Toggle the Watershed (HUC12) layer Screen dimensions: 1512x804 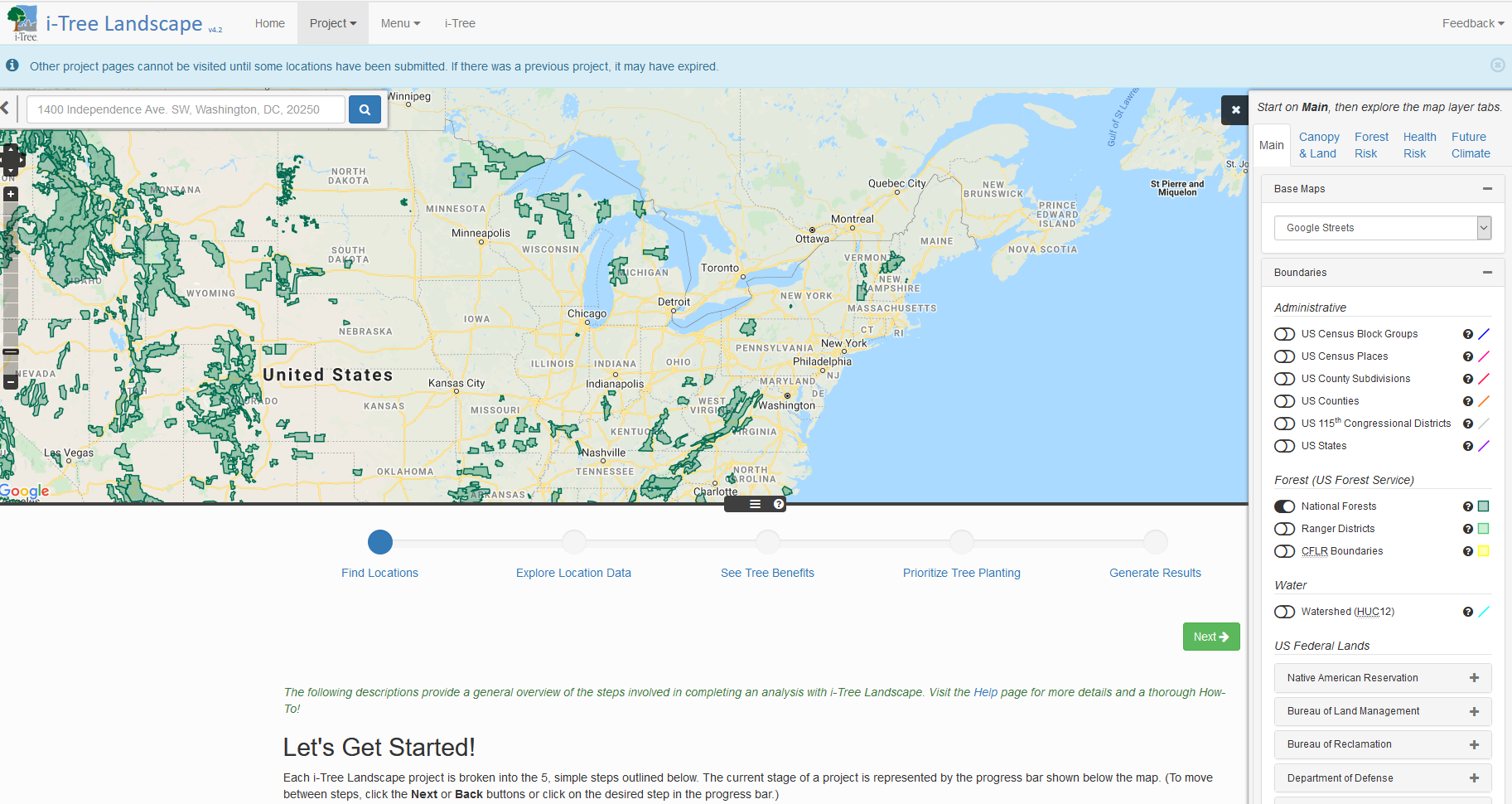pos(1284,612)
